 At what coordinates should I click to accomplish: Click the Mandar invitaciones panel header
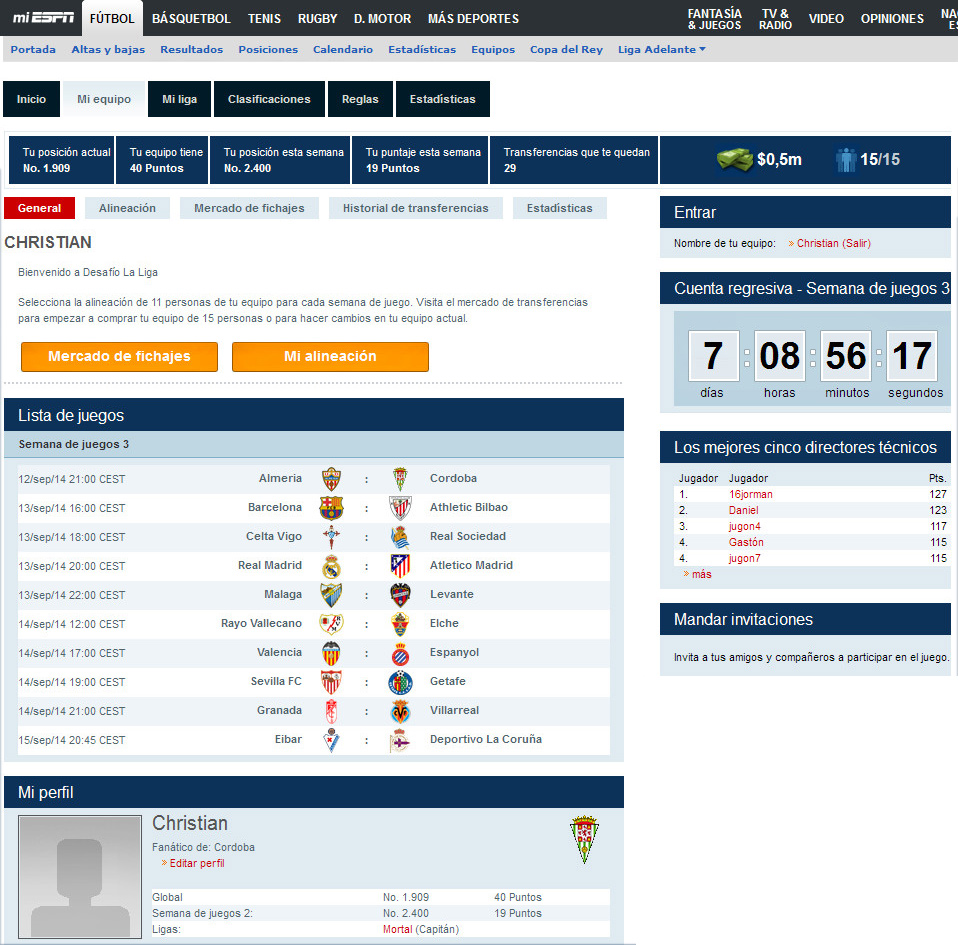point(805,619)
